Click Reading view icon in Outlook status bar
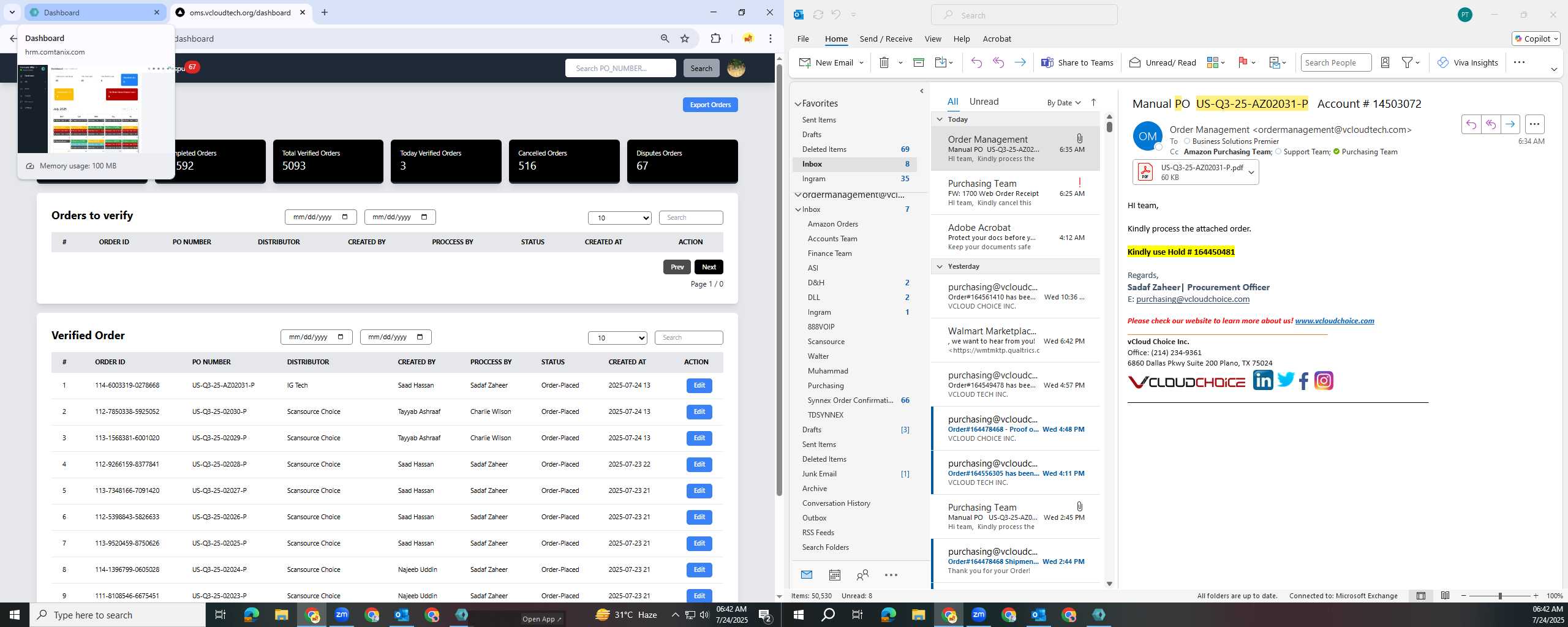 pos(1445,596)
